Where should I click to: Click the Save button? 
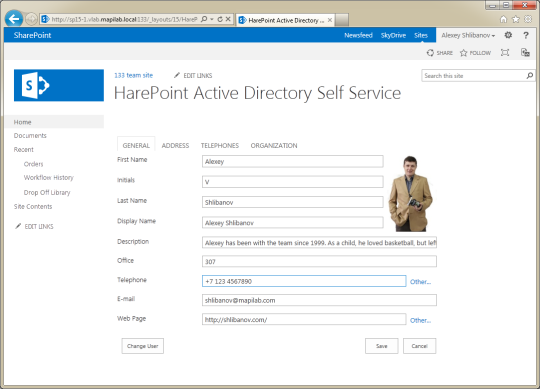click(x=382, y=346)
